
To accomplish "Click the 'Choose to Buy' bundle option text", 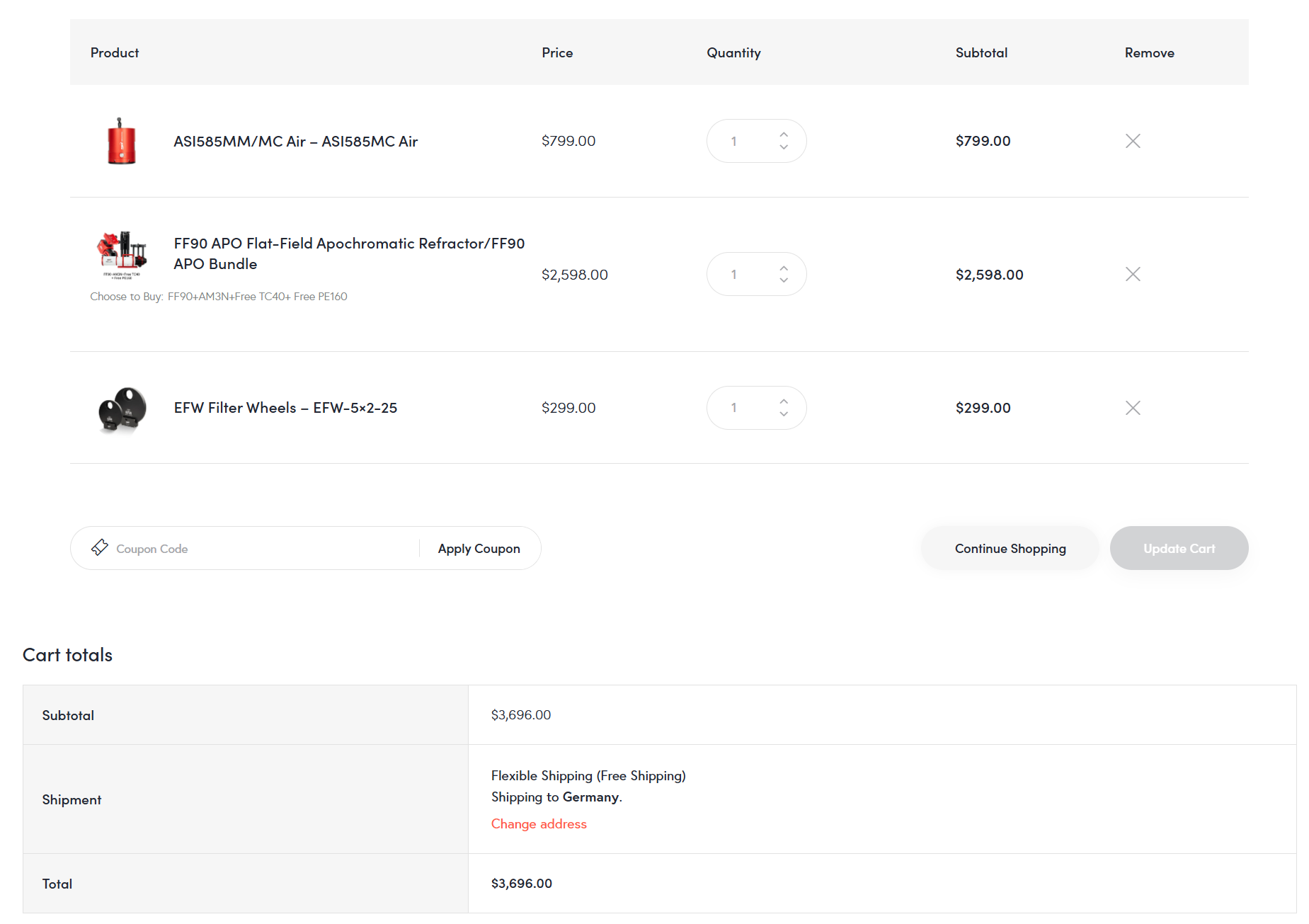I will [x=219, y=297].
